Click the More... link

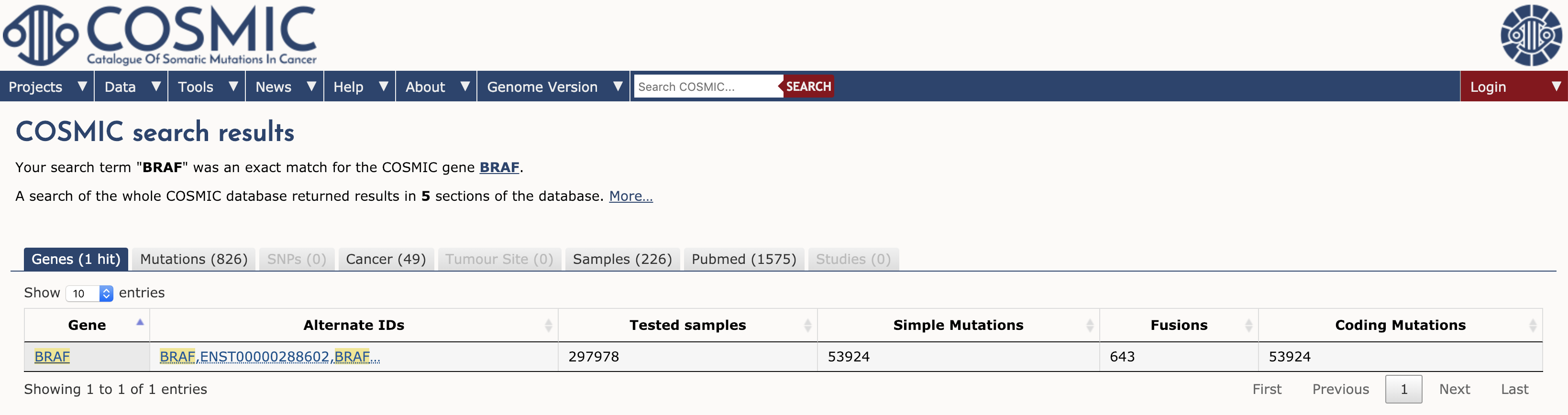[x=630, y=196]
